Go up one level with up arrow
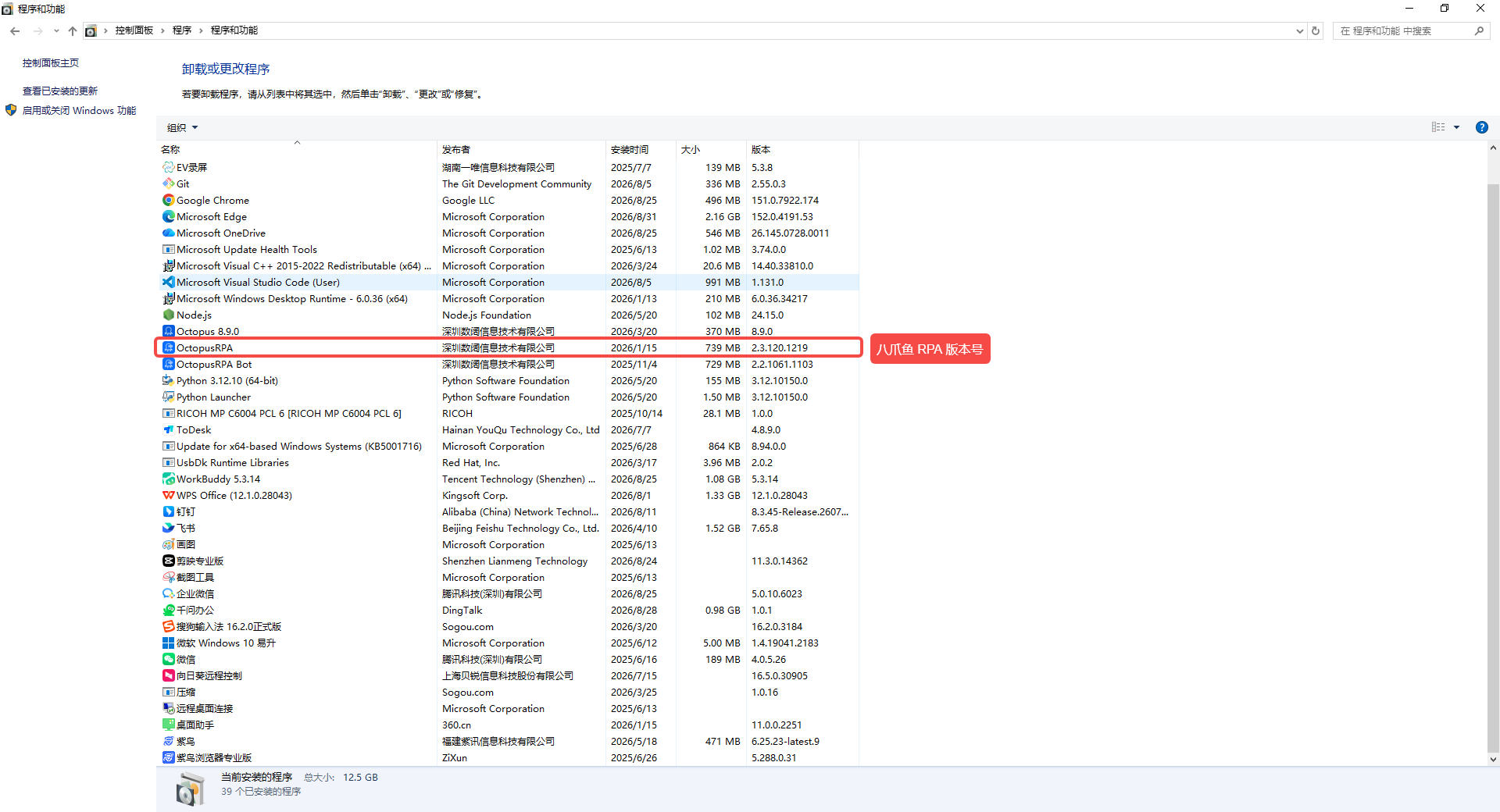This screenshot has height=812, width=1500. point(73,30)
